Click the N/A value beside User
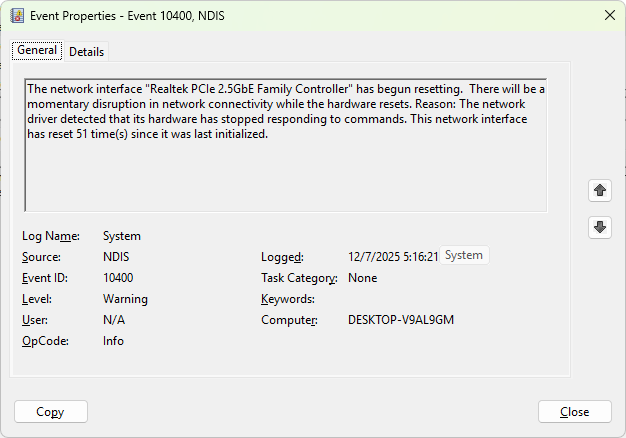The height and width of the screenshot is (438, 626). 114,320
